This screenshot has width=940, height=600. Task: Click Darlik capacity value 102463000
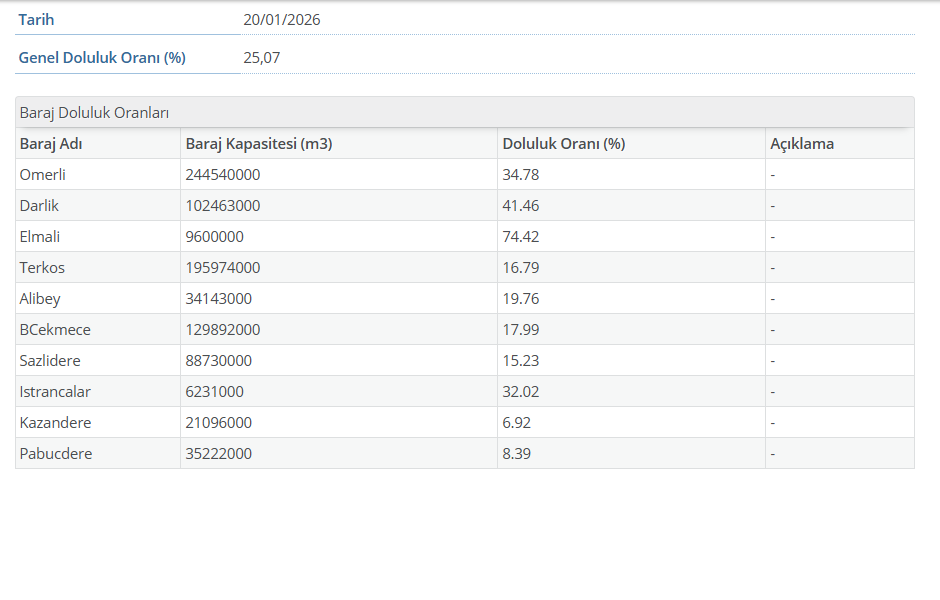tap(222, 206)
